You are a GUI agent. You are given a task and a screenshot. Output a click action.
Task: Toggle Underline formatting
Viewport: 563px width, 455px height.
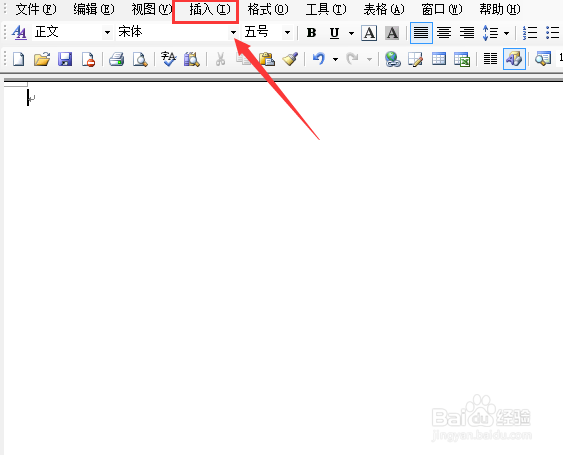pyautogui.click(x=334, y=33)
